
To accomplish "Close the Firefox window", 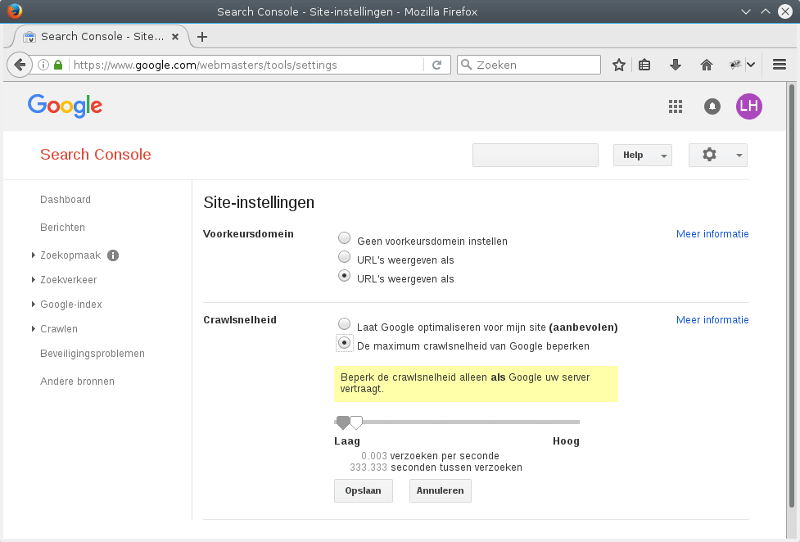I will pos(785,11).
